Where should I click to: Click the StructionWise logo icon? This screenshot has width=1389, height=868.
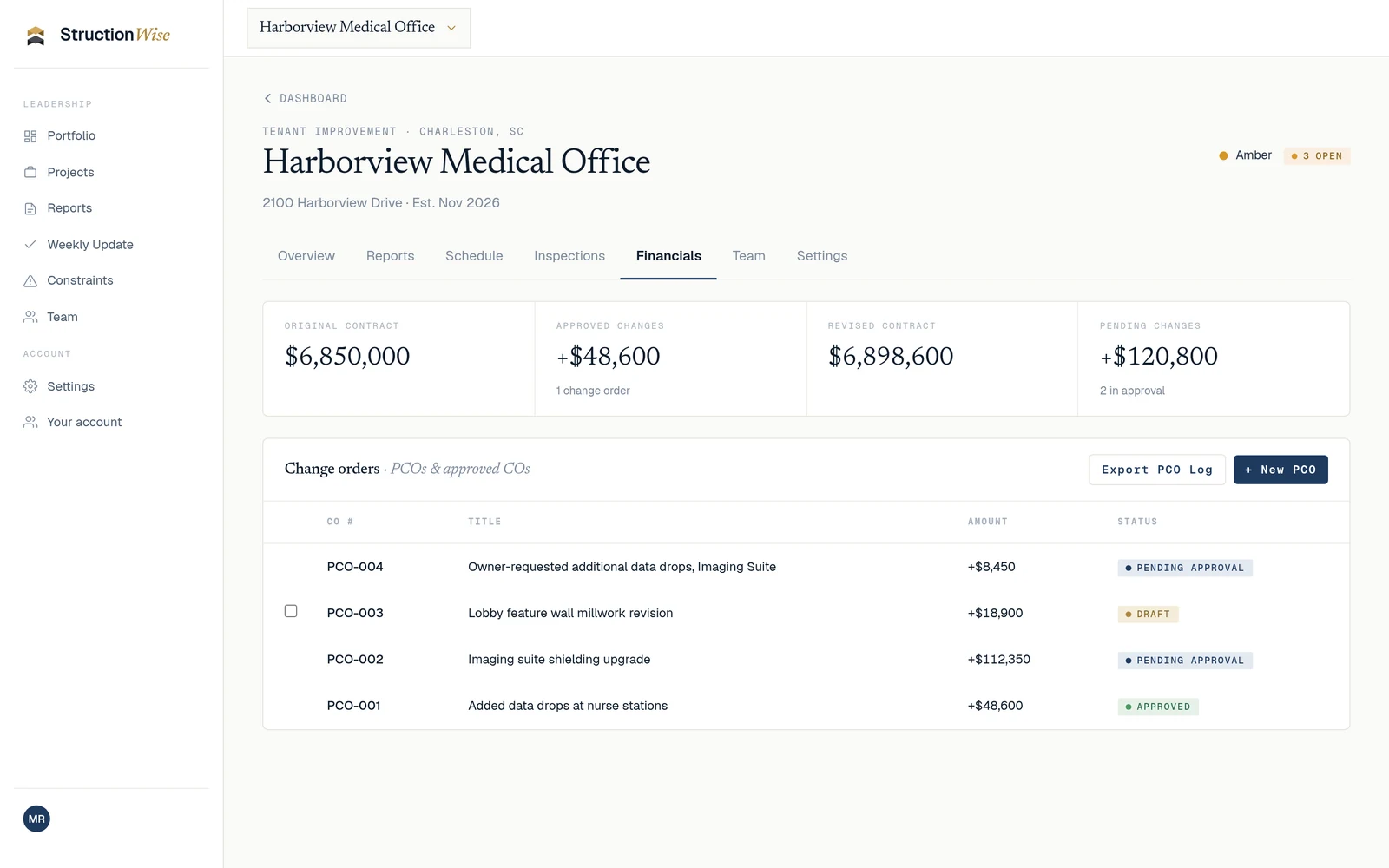point(36,36)
